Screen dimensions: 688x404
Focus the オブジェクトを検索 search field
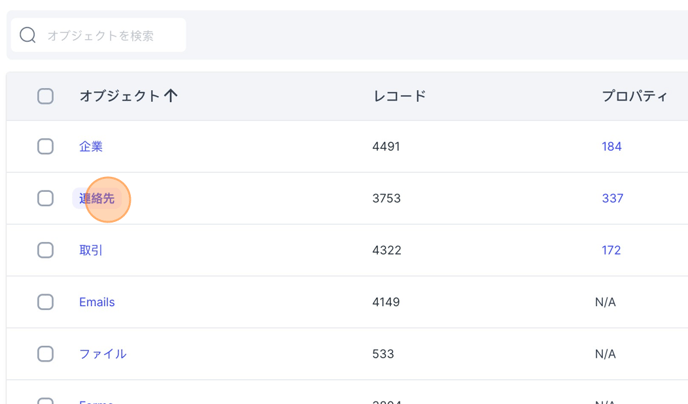[x=98, y=35]
